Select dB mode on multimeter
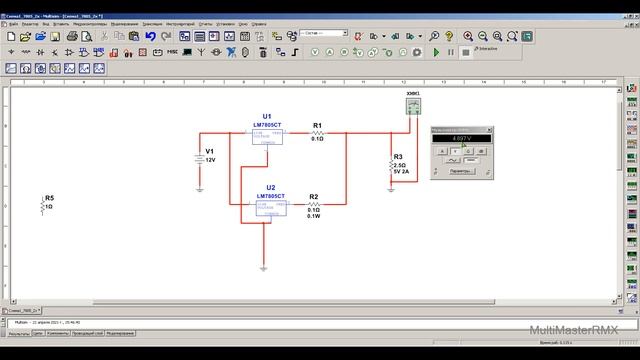Viewport: 640px width, 360px height. click(x=481, y=151)
